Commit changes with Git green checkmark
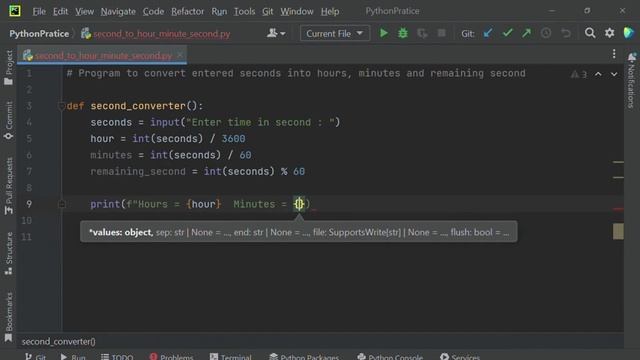The width and height of the screenshot is (640, 360). point(507,33)
